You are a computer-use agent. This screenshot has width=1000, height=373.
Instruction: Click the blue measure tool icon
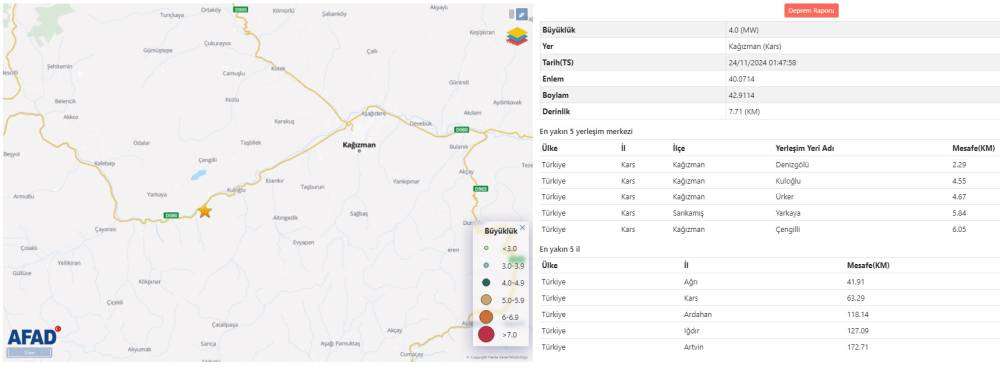point(522,14)
